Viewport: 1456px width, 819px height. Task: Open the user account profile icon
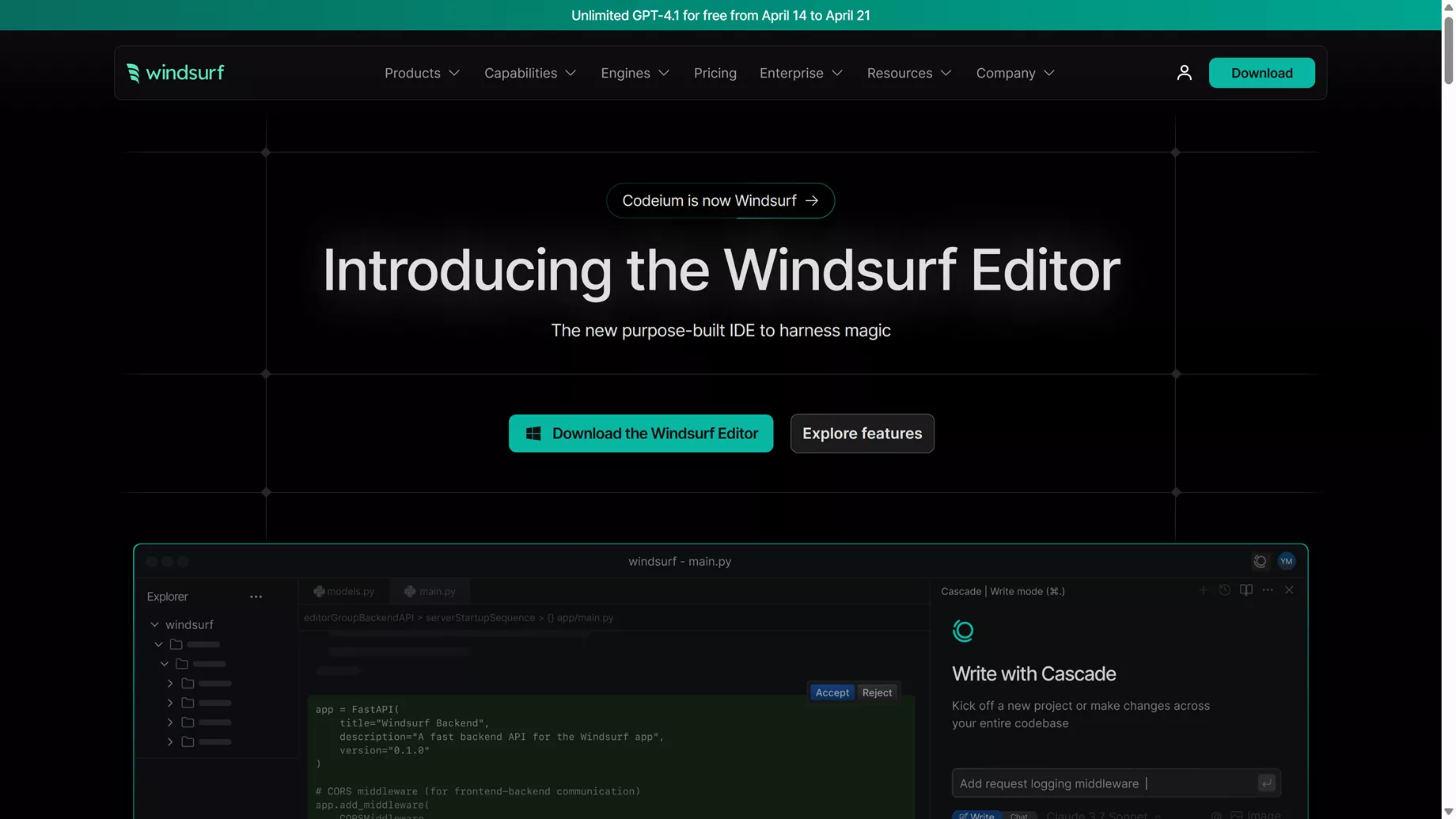tap(1184, 73)
